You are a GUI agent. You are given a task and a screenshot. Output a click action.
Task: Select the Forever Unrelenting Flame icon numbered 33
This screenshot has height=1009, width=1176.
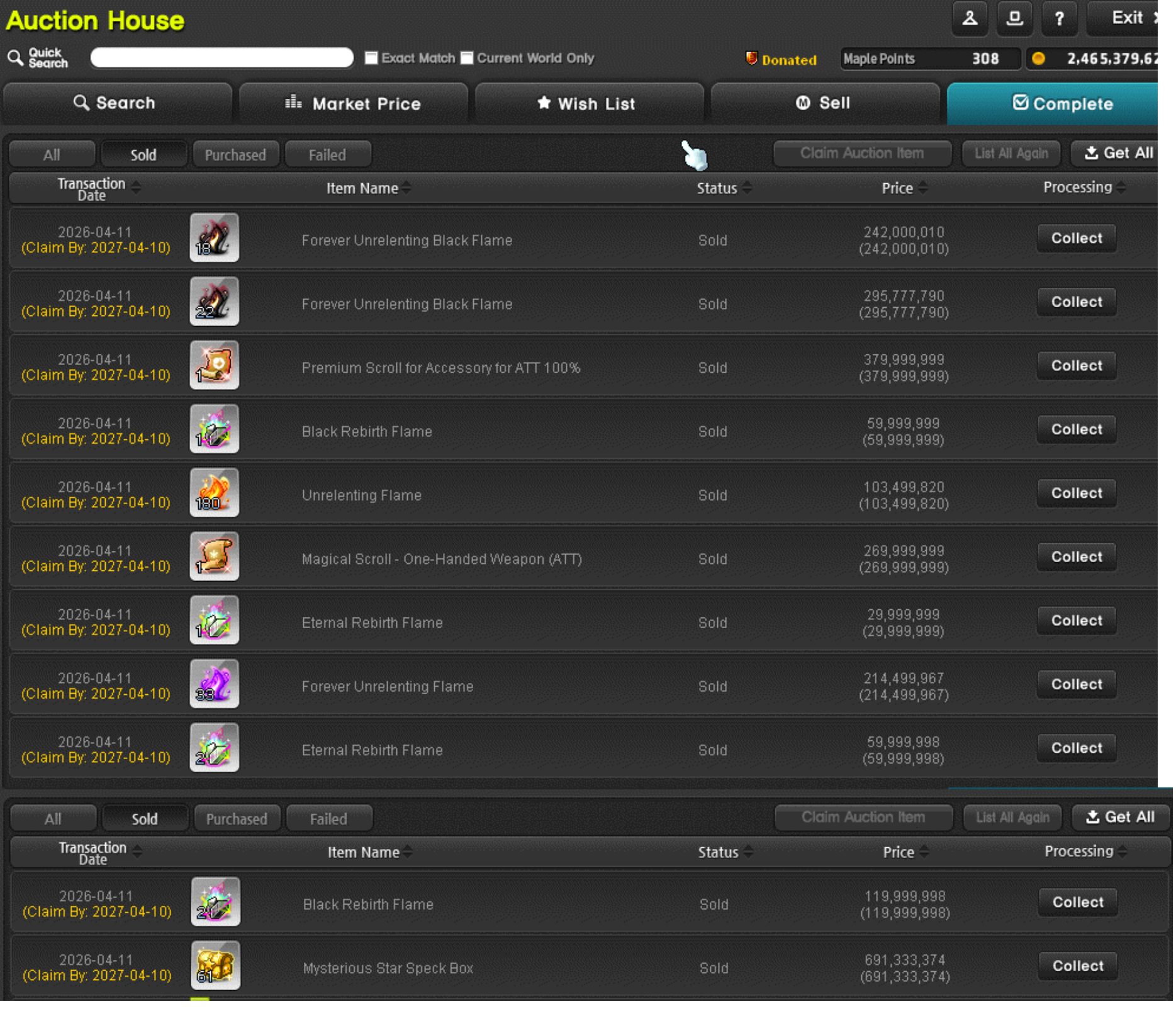[215, 684]
